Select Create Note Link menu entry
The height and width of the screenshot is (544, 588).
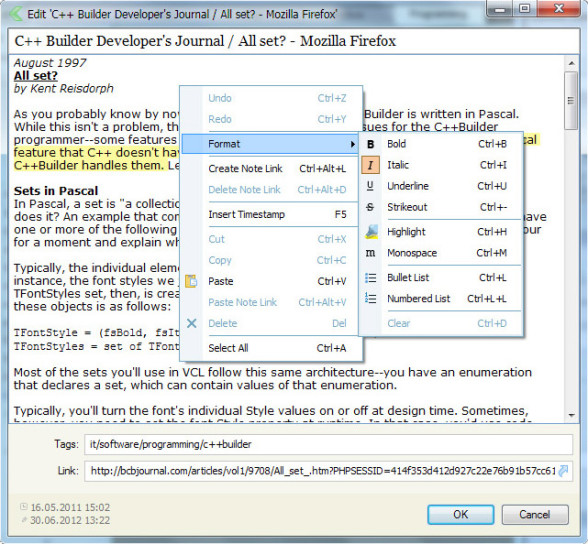point(271,169)
